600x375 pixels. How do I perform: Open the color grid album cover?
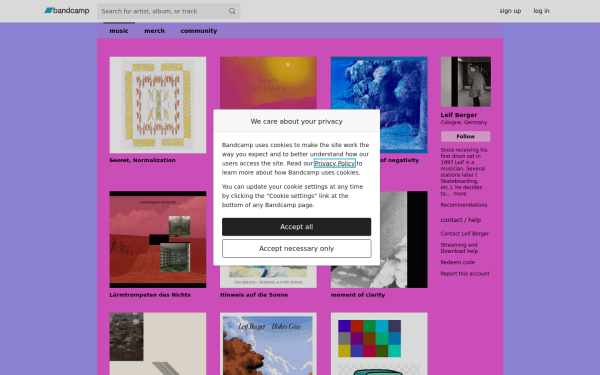click(x=379, y=344)
